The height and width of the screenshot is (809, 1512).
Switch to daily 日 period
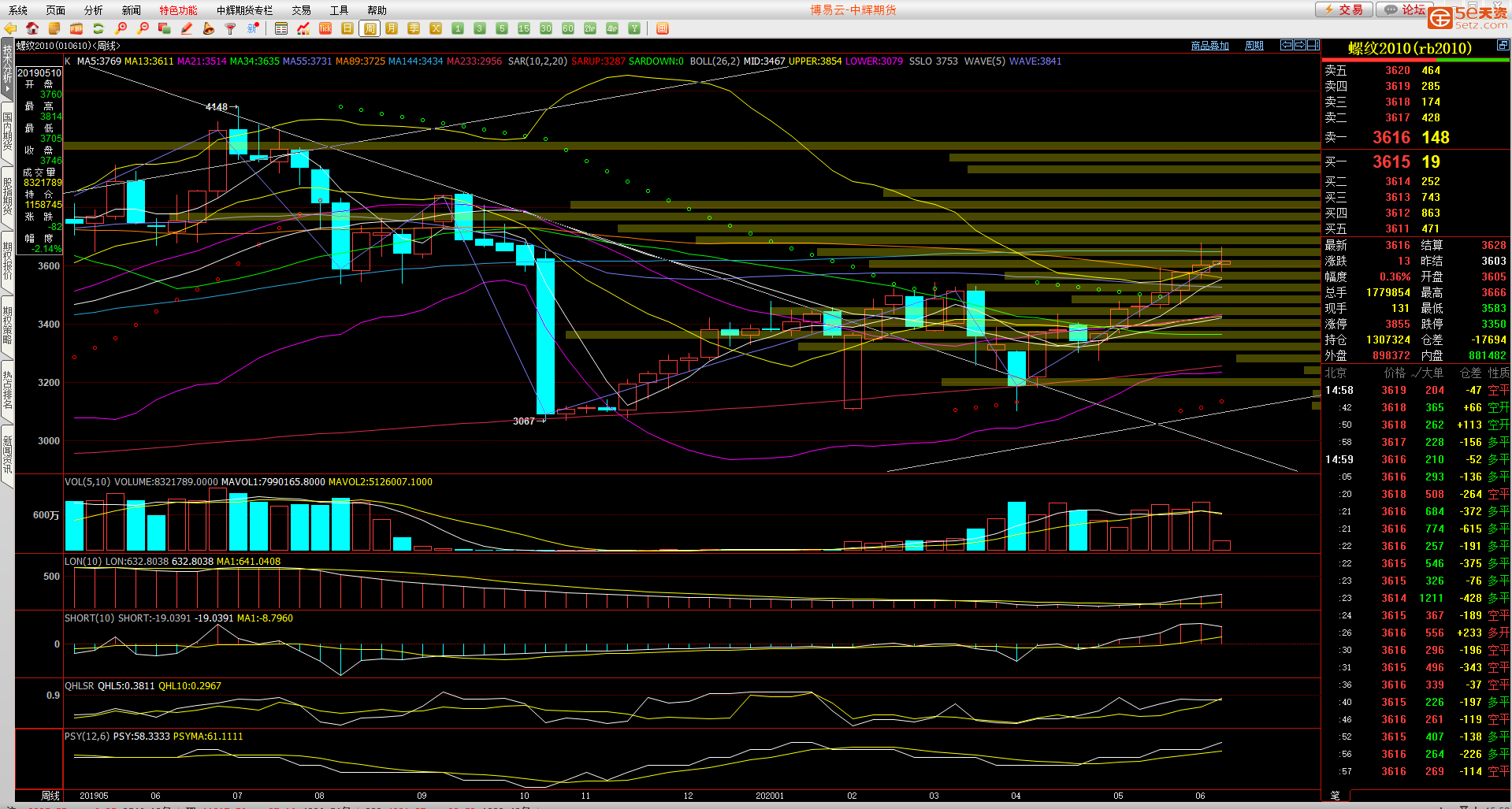(347, 28)
